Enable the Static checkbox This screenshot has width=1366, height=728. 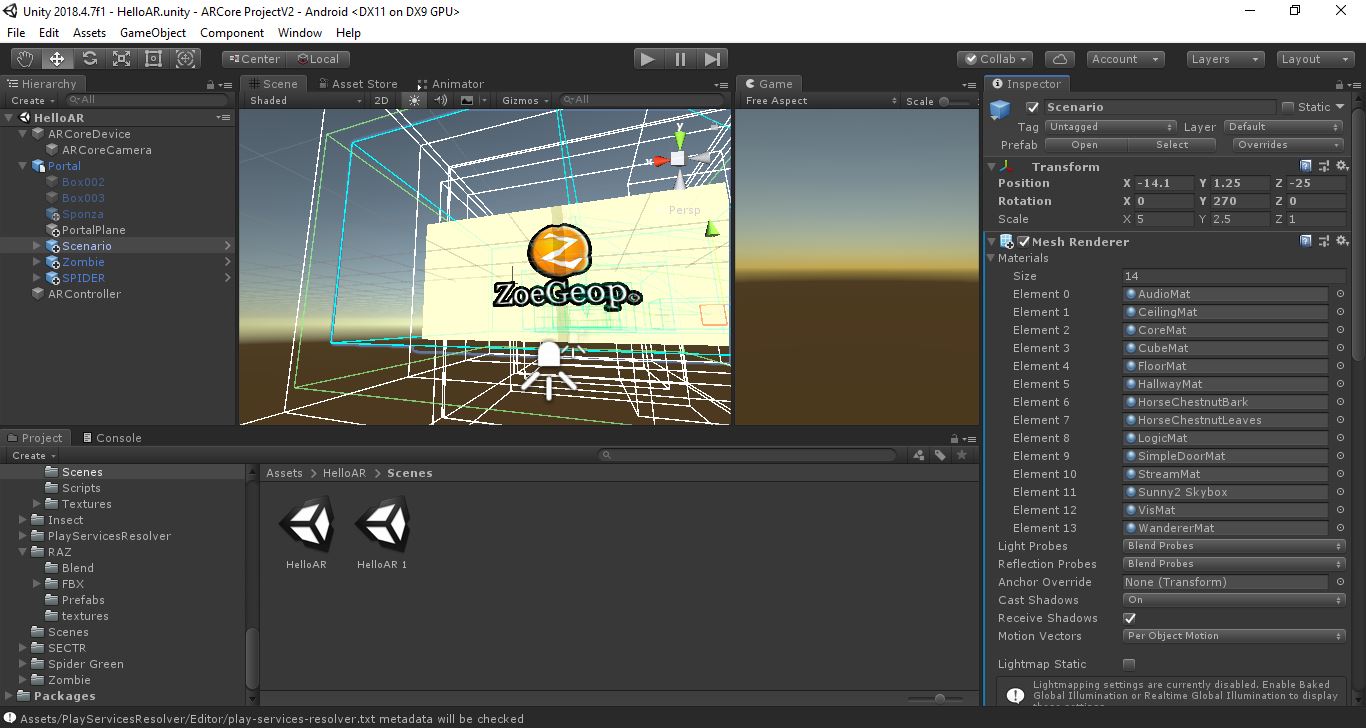pos(1288,107)
